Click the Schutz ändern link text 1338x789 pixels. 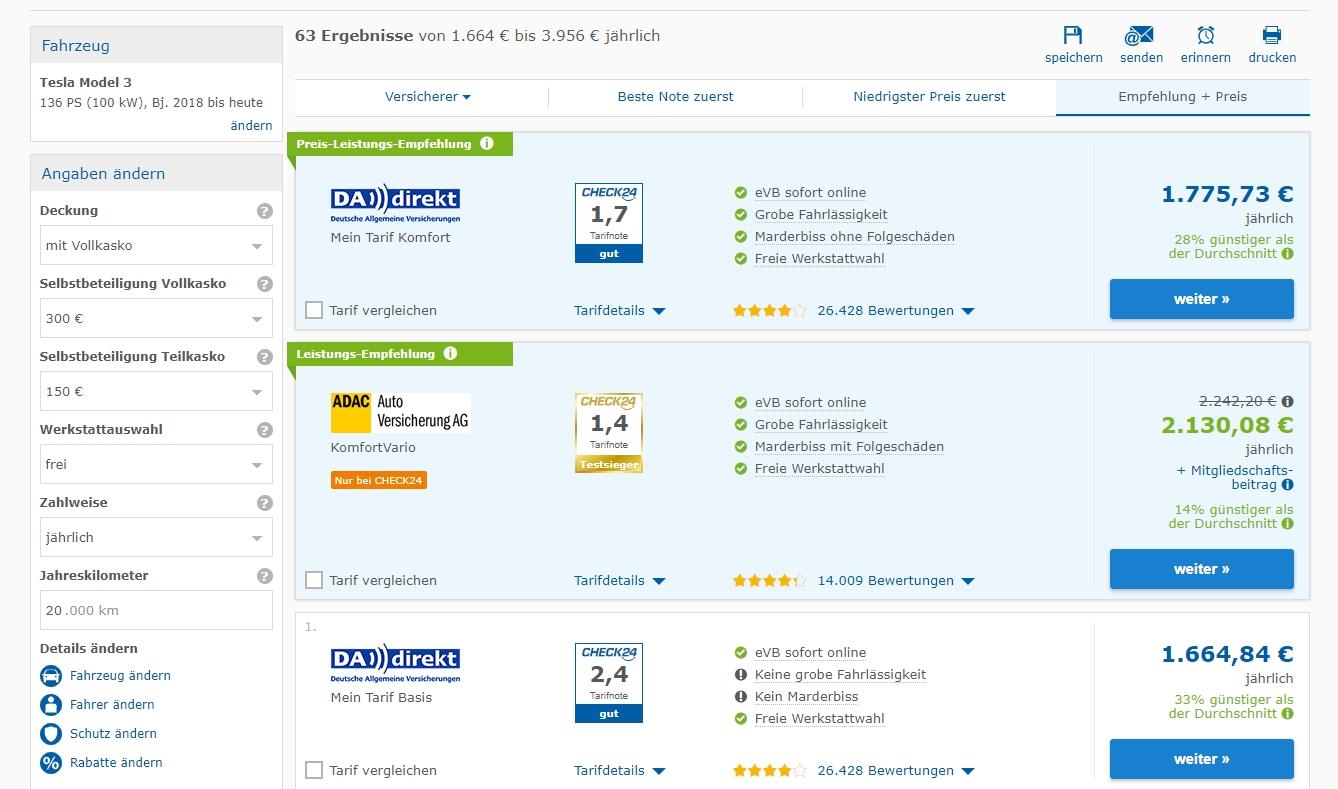coord(113,733)
